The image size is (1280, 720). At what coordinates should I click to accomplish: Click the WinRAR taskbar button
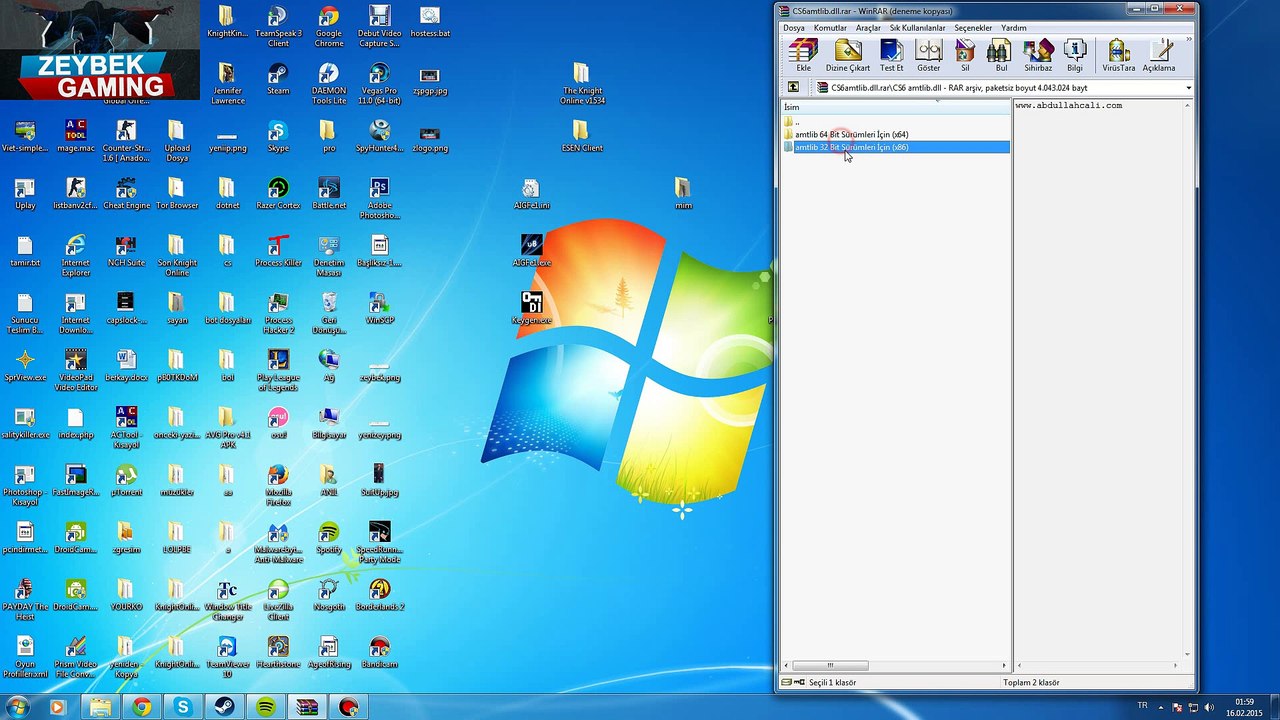click(306, 707)
